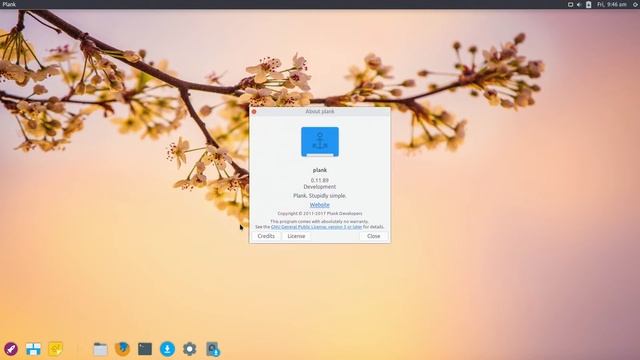Click the Close button in About plank
640x360 pixels.
[x=373, y=236]
